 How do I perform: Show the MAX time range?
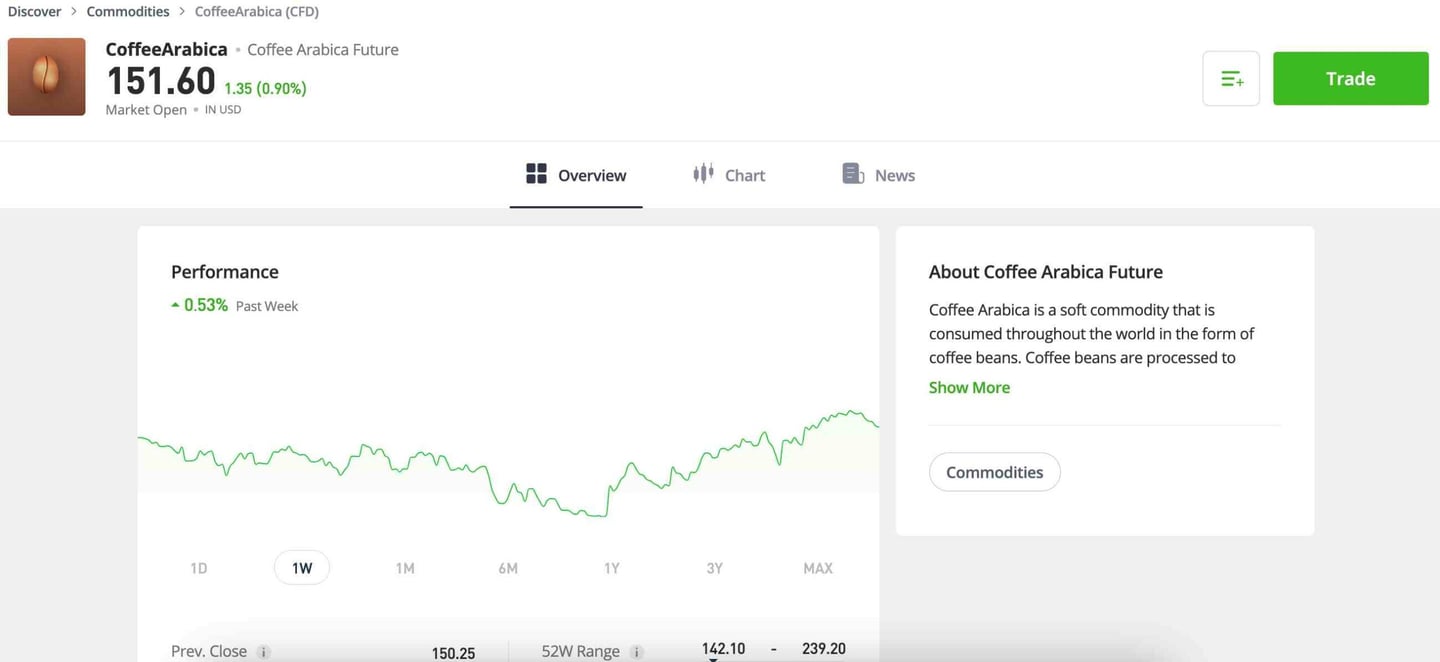pos(817,568)
